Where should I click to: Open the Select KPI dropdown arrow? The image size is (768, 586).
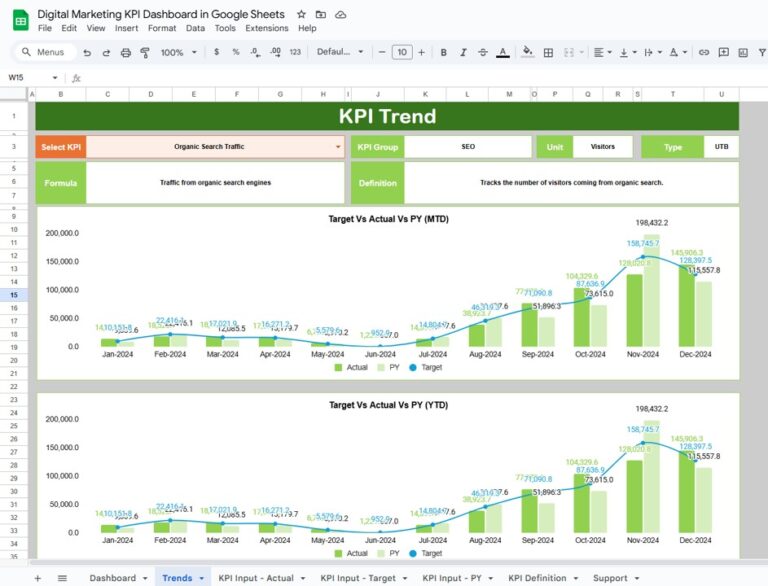(338, 147)
